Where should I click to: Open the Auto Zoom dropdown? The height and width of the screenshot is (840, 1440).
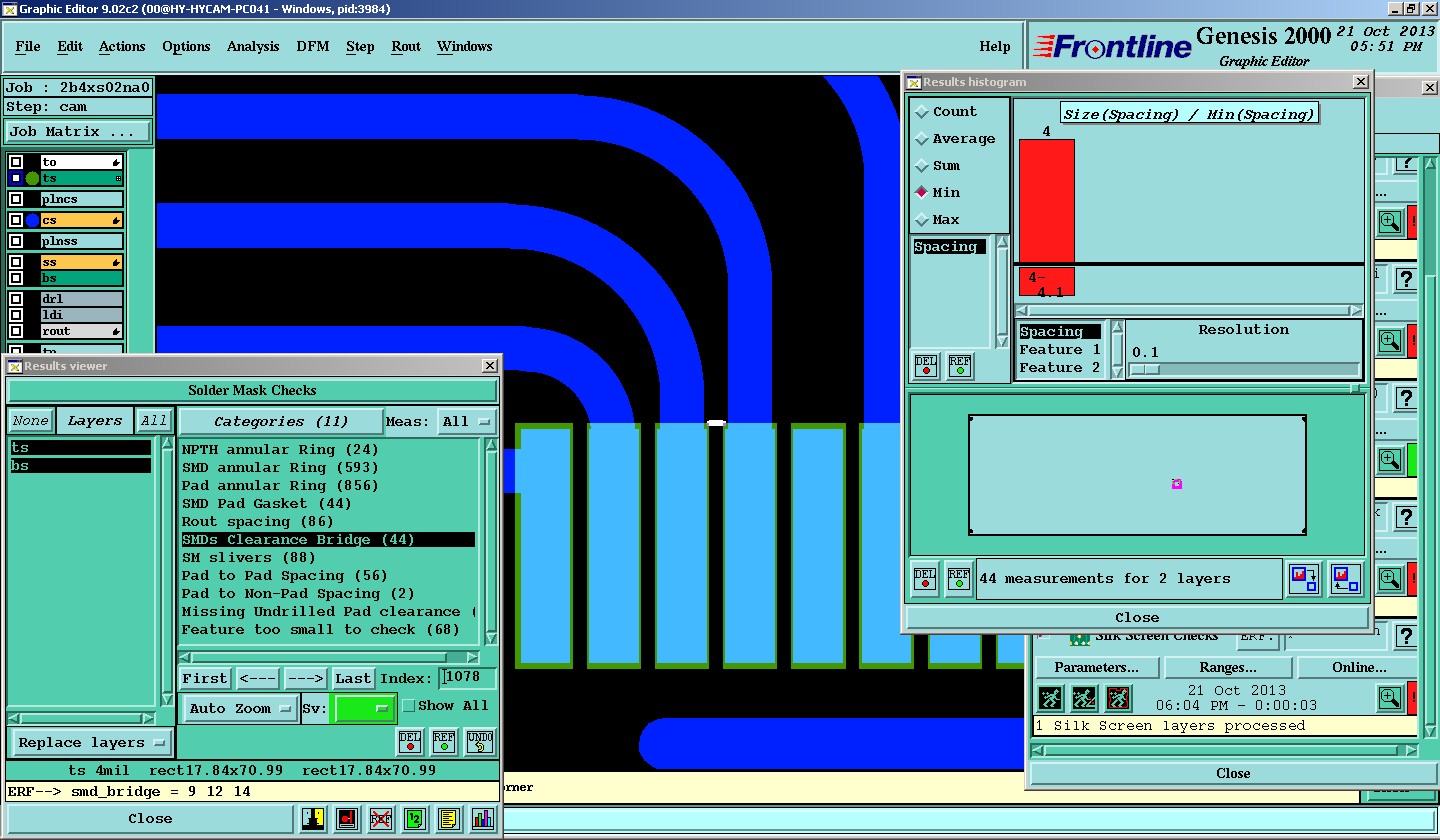click(239, 709)
